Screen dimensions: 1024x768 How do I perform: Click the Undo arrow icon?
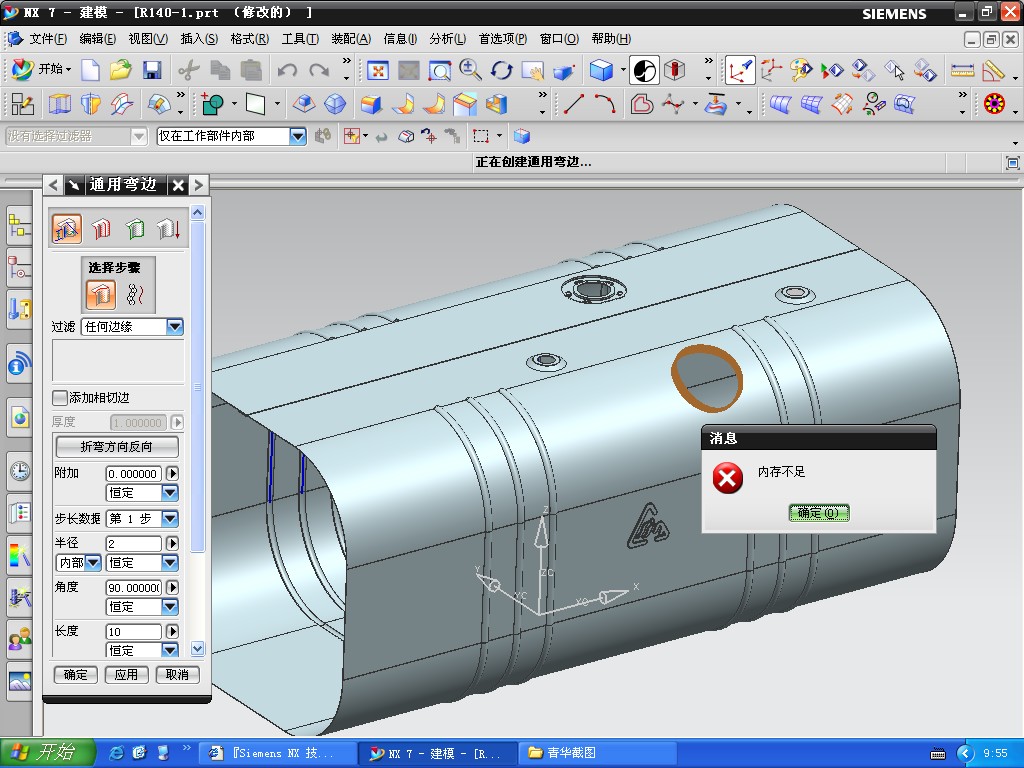(x=287, y=70)
